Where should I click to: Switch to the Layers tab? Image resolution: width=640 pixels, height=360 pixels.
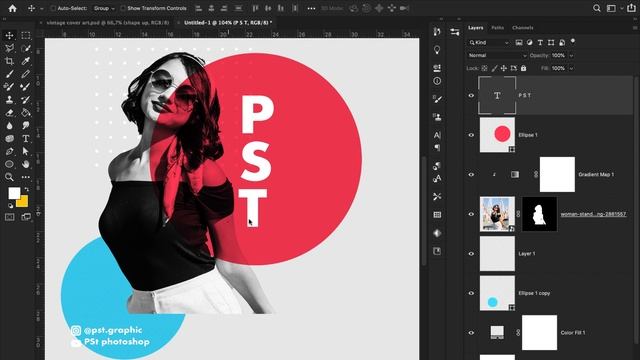(476, 28)
